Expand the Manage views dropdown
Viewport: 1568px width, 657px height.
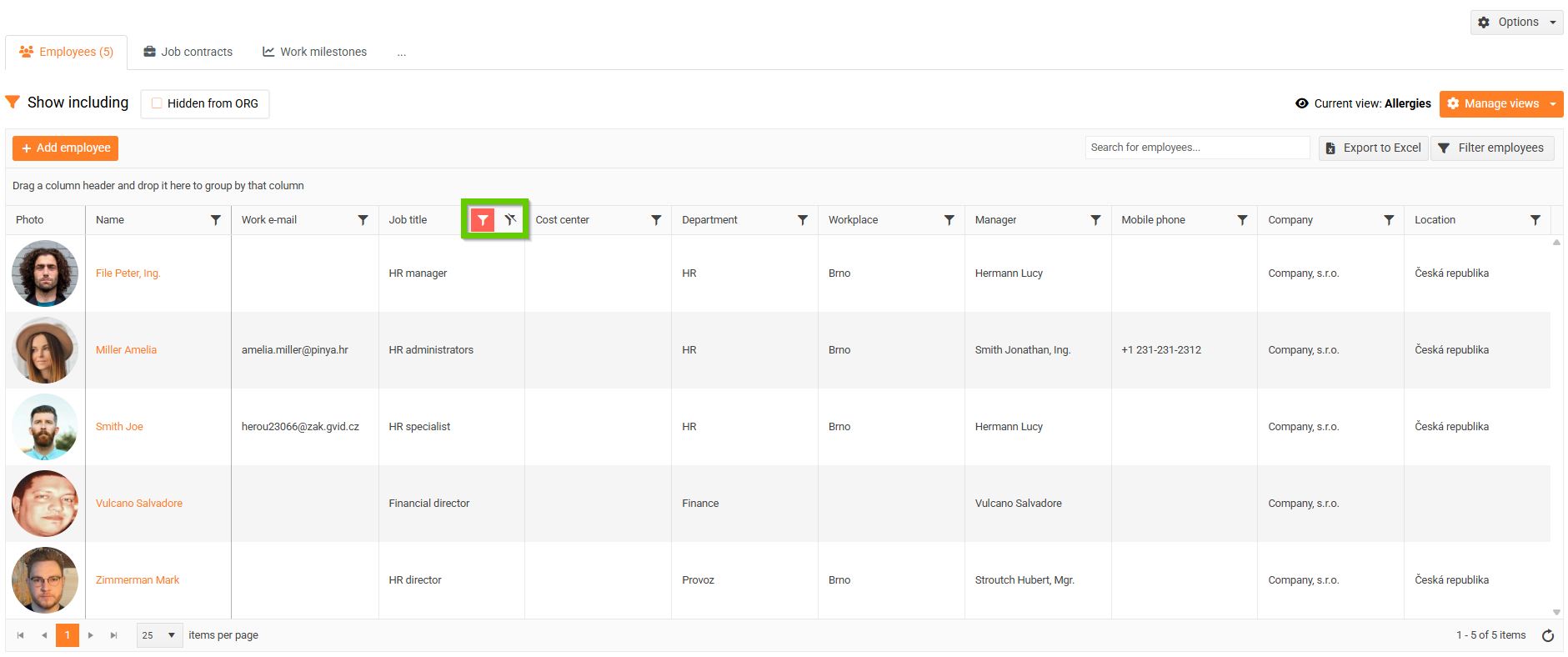pyautogui.click(x=1553, y=104)
